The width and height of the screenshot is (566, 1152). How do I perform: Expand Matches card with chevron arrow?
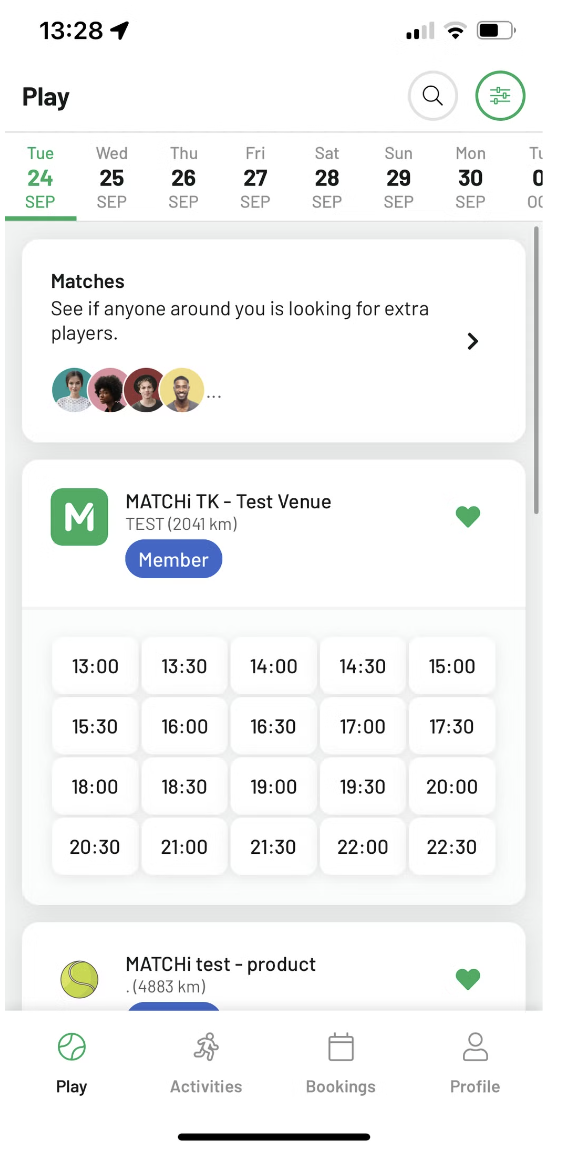tap(473, 341)
